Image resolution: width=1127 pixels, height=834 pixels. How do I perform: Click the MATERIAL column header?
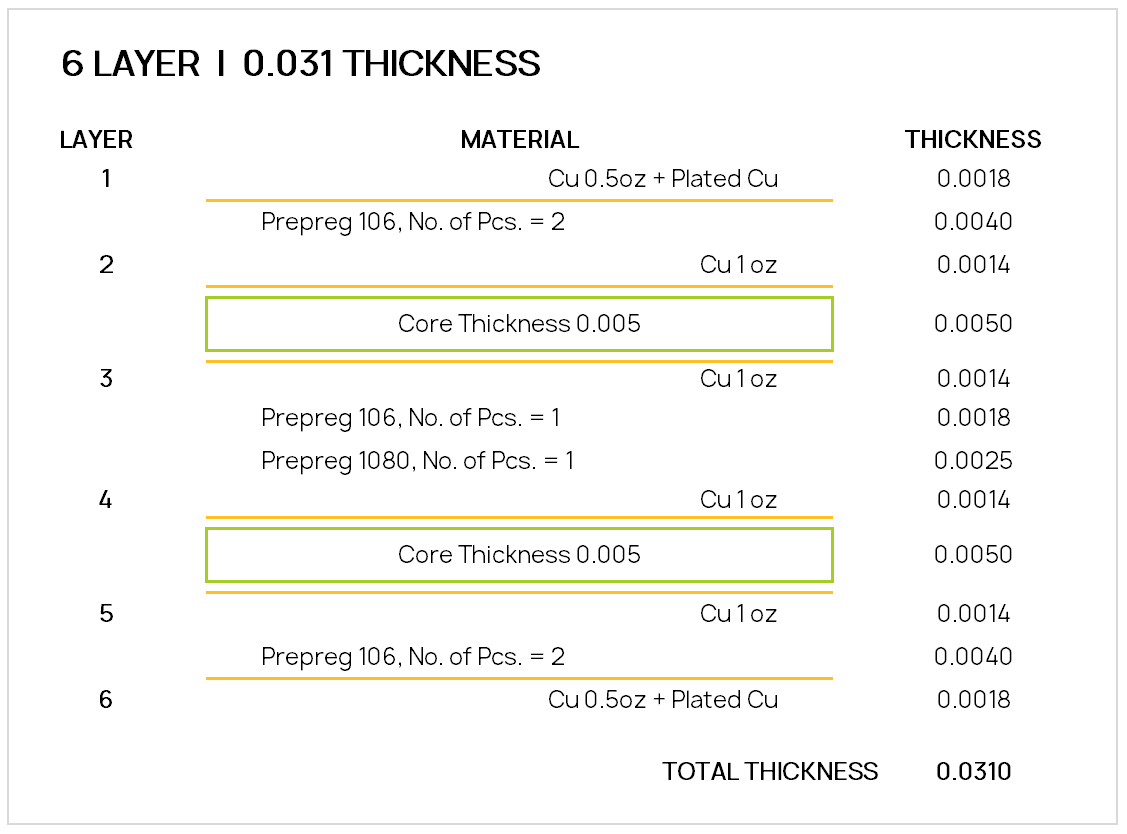click(x=519, y=140)
